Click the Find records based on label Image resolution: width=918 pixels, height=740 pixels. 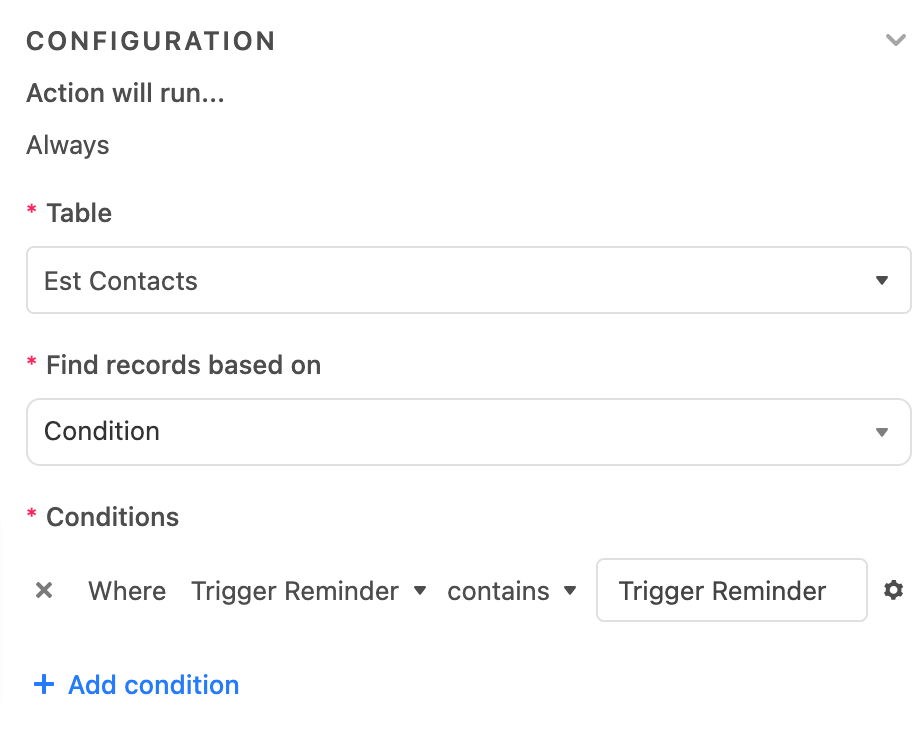point(183,365)
